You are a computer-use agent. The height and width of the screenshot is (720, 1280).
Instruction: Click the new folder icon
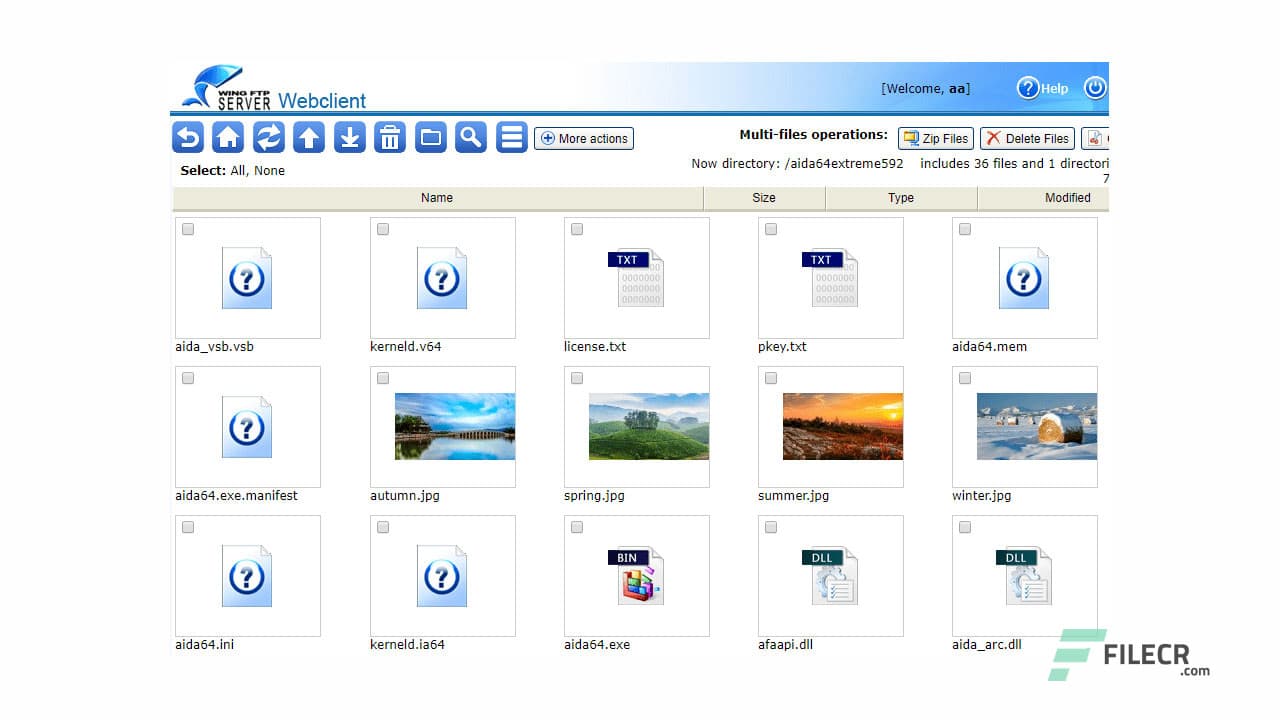coord(430,137)
